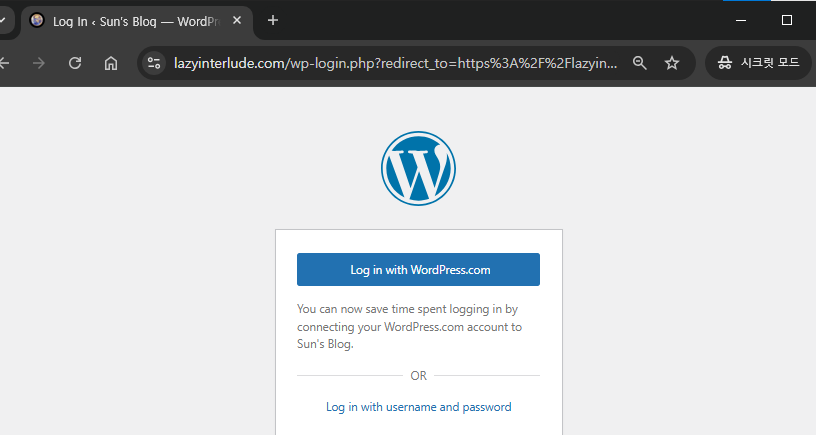Image resolution: width=816 pixels, height=435 pixels.
Task: Open the tab search dropdown
Action: point(4,20)
